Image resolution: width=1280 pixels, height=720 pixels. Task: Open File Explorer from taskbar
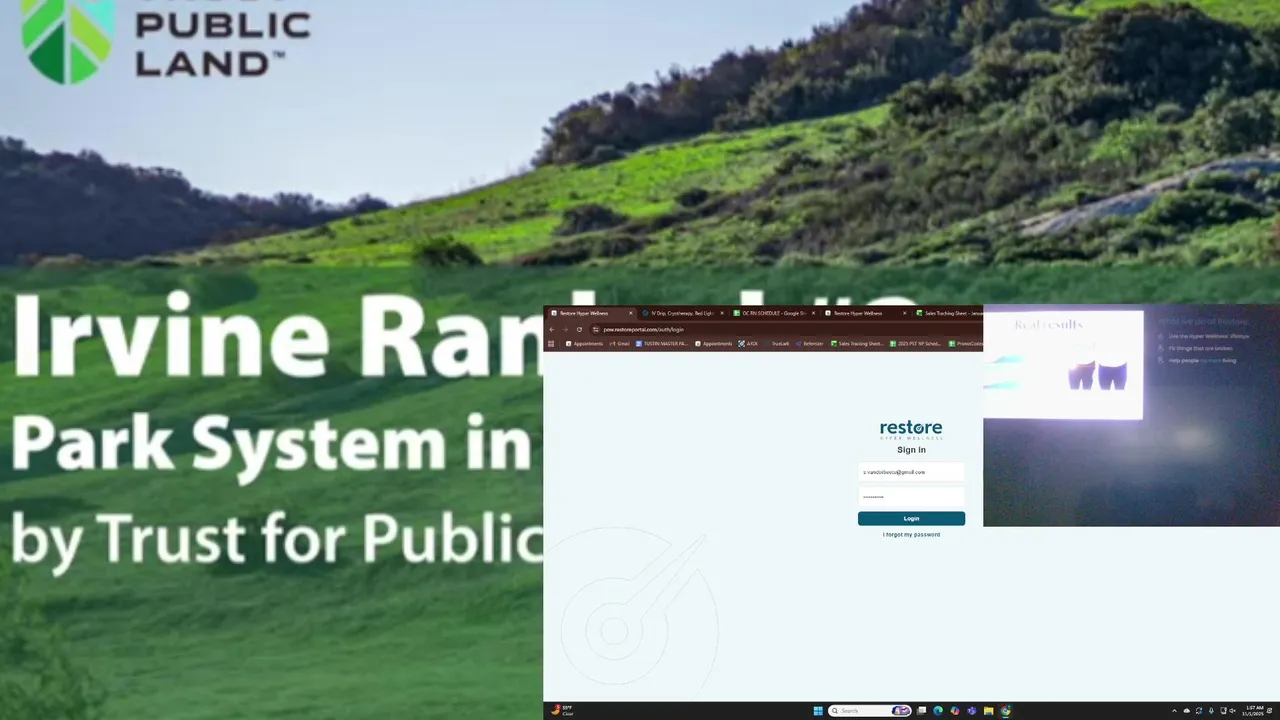point(988,711)
